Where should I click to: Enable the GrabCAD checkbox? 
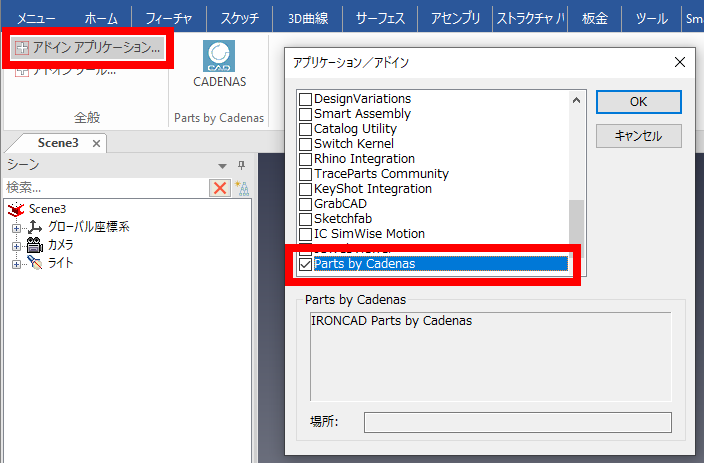coord(305,204)
